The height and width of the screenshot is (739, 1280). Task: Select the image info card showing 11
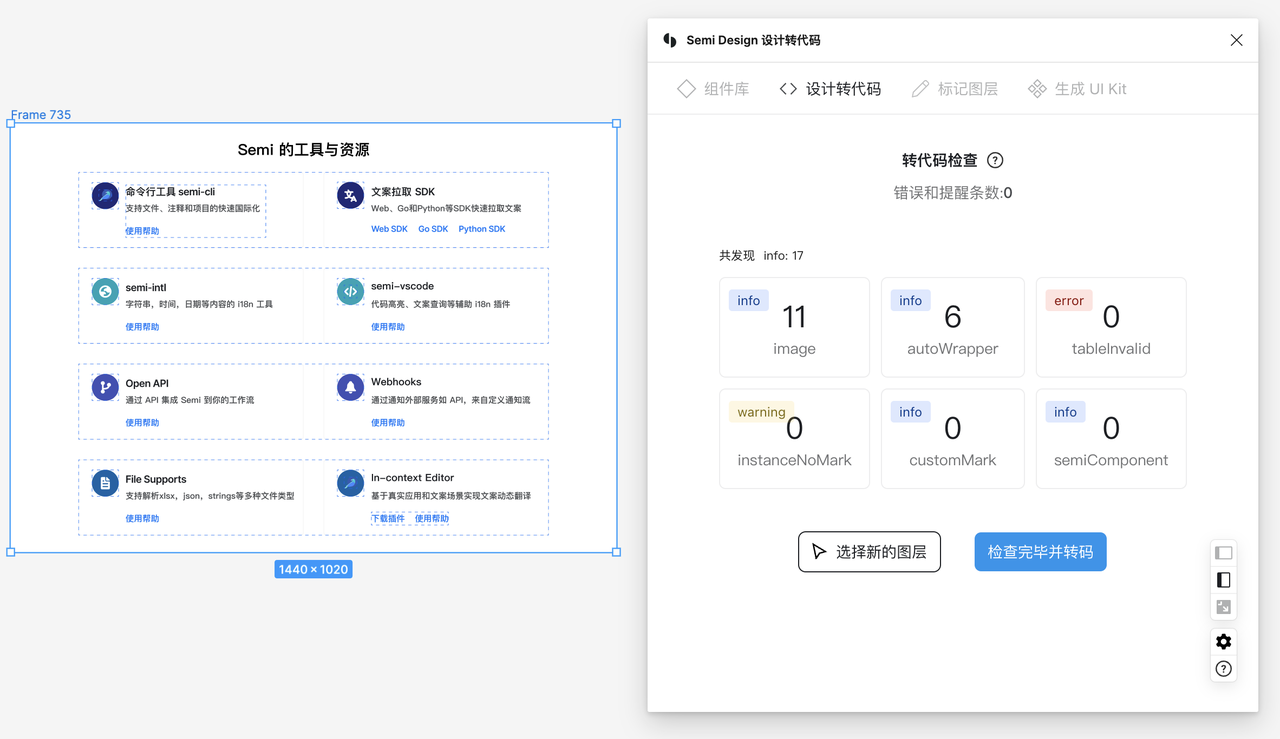(x=794, y=327)
